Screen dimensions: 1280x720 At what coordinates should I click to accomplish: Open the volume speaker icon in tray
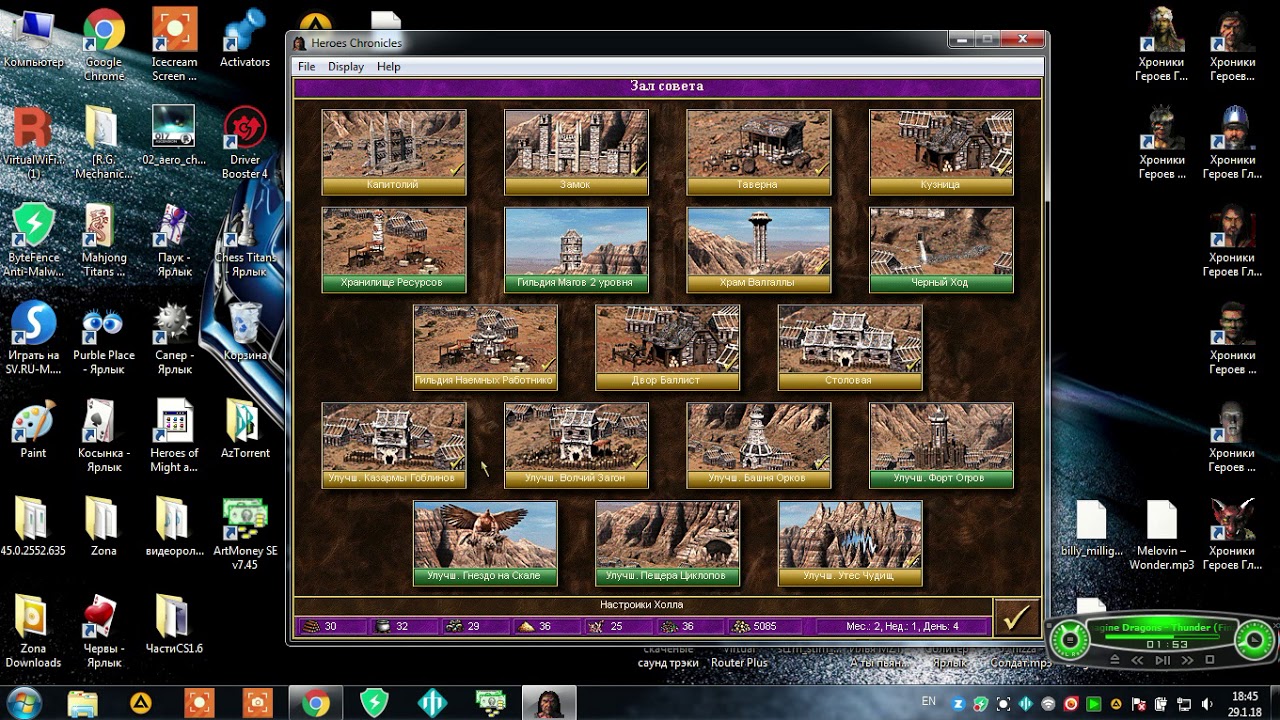[1207, 704]
